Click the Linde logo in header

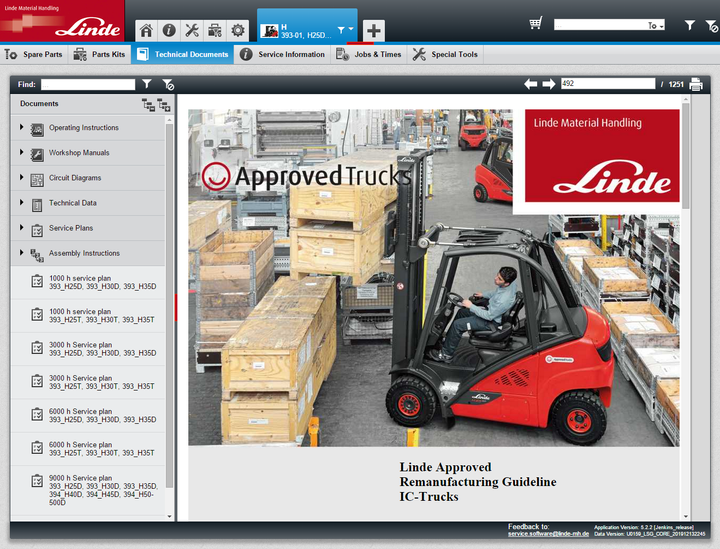pyautogui.click(x=88, y=29)
